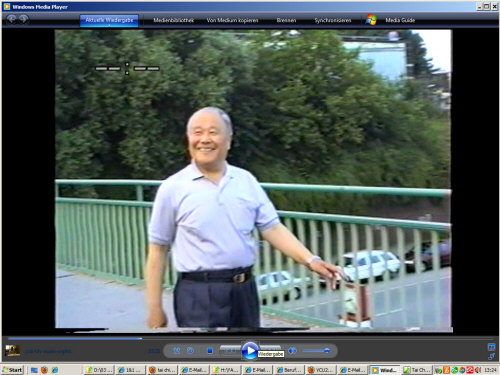Click the blue Wiedergabe play button
The image size is (500, 375).
(x=250, y=351)
